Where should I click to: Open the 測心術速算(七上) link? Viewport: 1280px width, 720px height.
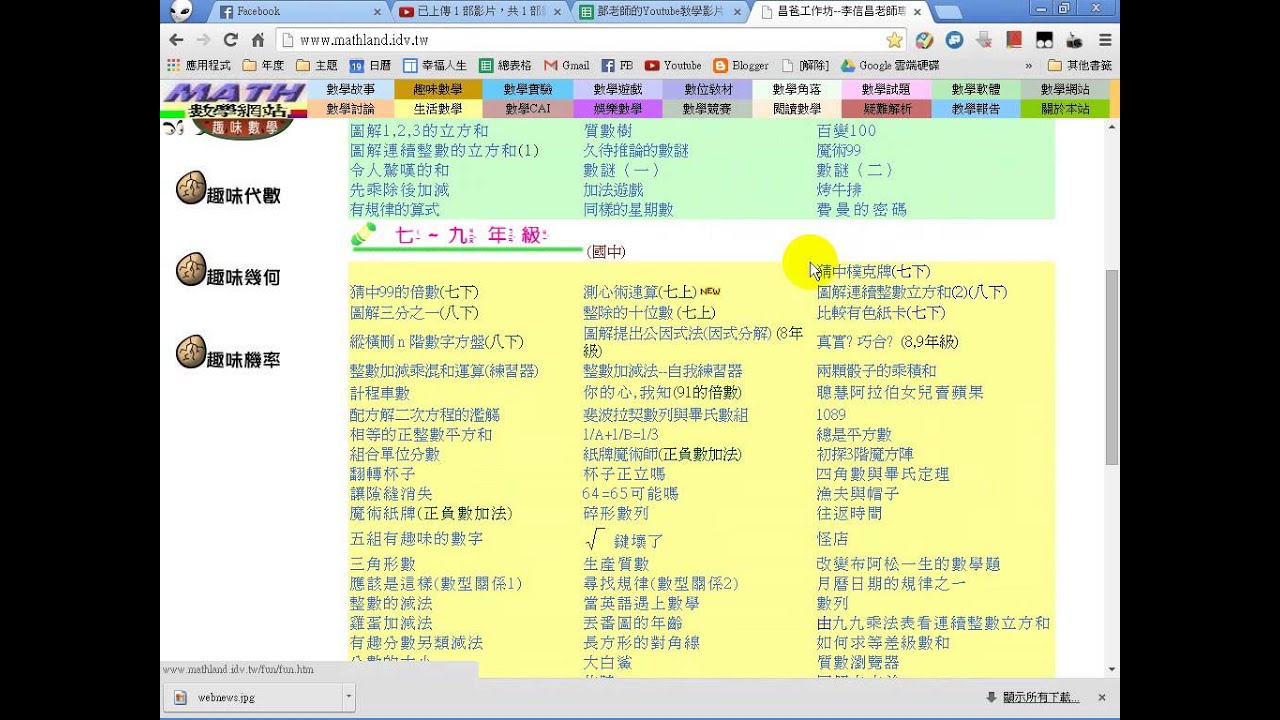(640, 292)
